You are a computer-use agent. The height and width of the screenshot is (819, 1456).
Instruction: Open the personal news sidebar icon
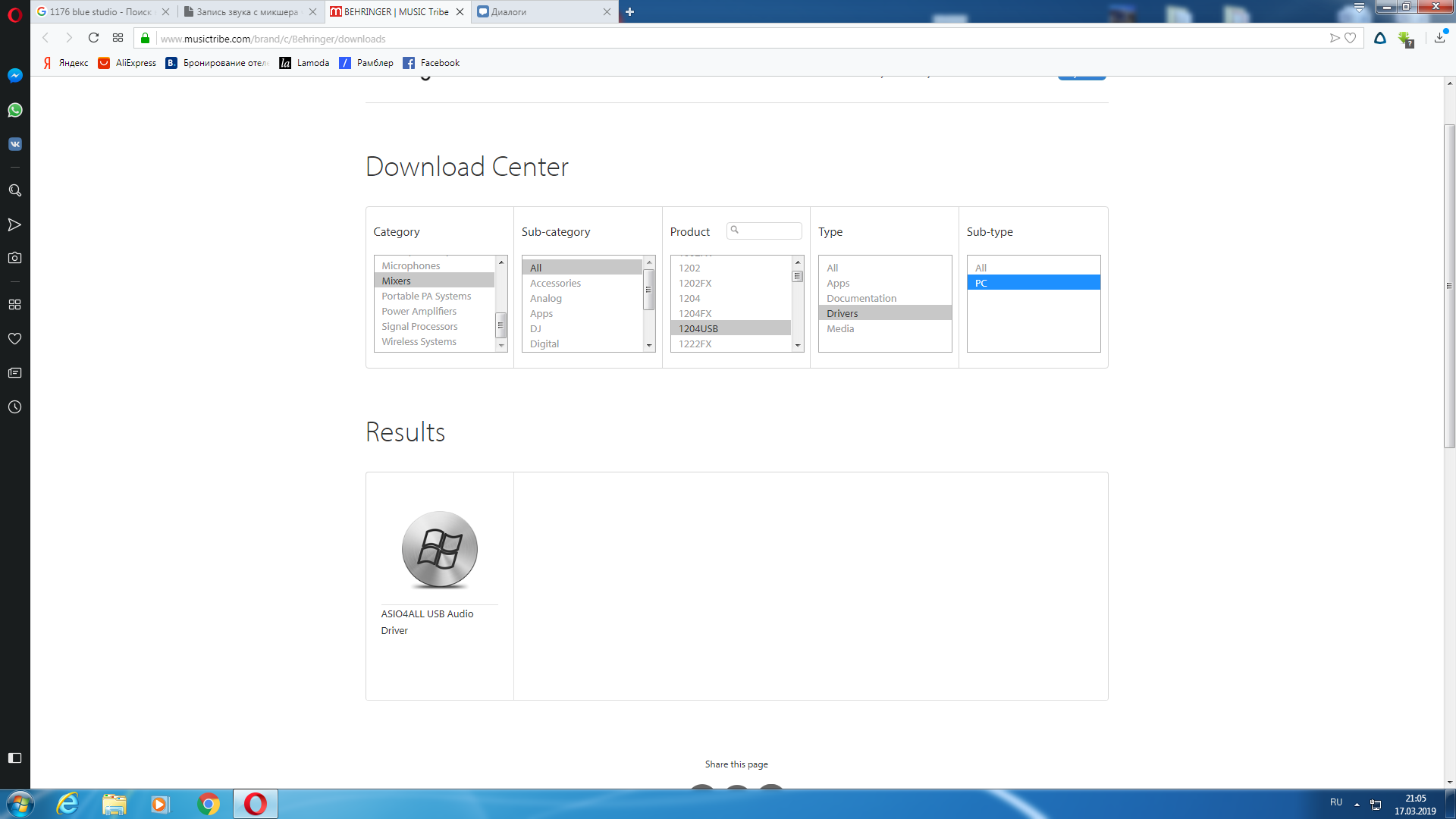click(x=14, y=373)
